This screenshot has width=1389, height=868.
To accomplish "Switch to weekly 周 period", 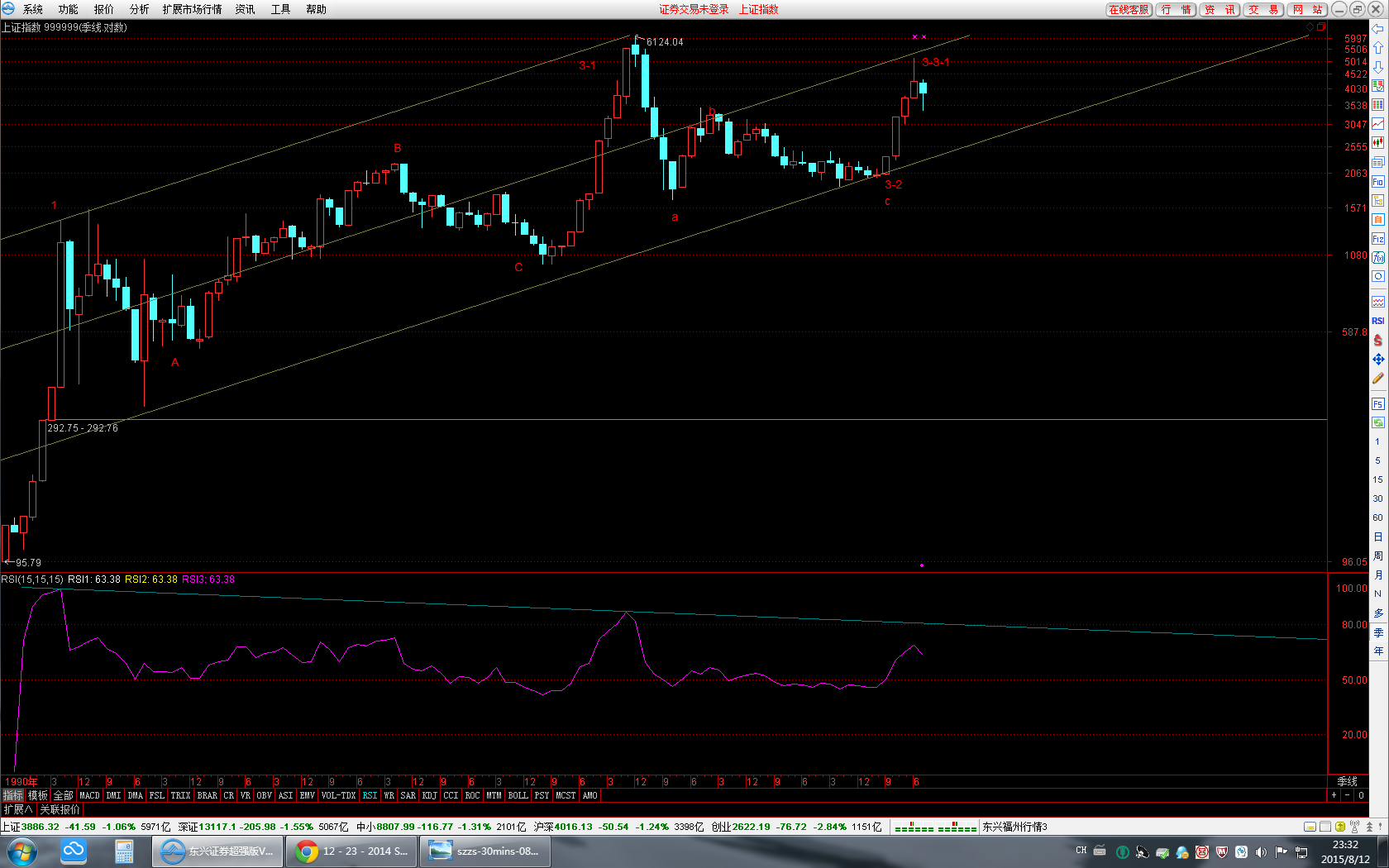I will pyautogui.click(x=1377, y=556).
